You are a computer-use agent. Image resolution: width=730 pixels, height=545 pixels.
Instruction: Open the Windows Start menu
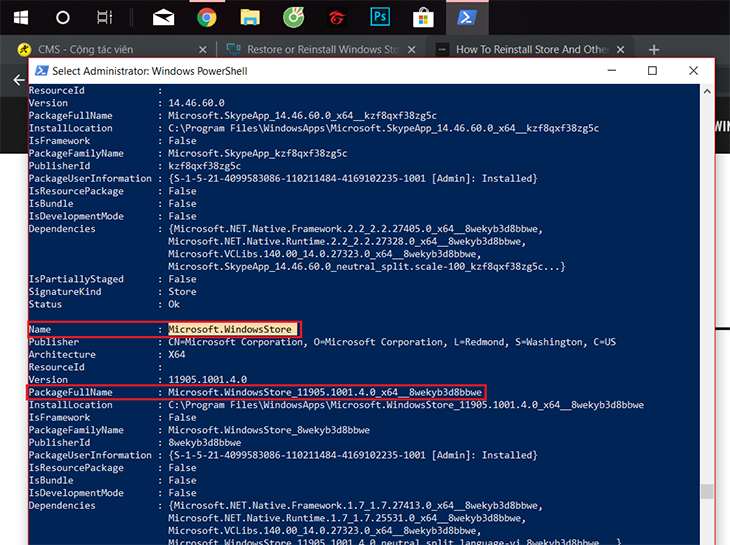point(21,18)
